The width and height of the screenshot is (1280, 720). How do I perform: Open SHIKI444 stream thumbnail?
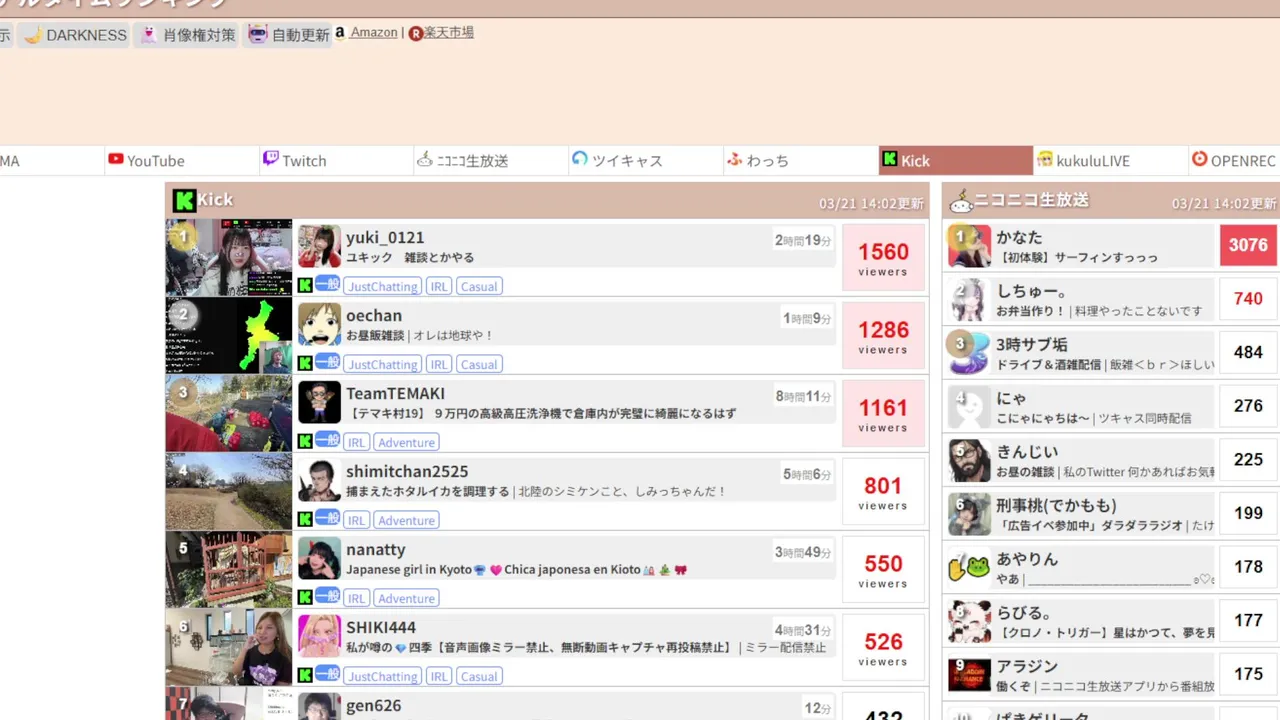coord(229,648)
